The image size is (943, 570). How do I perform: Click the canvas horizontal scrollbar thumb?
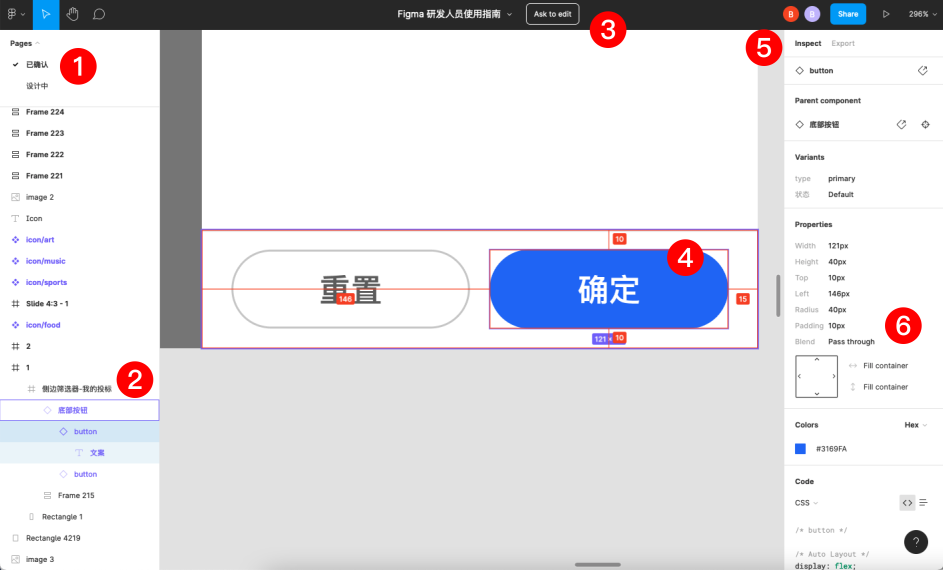(x=598, y=565)
